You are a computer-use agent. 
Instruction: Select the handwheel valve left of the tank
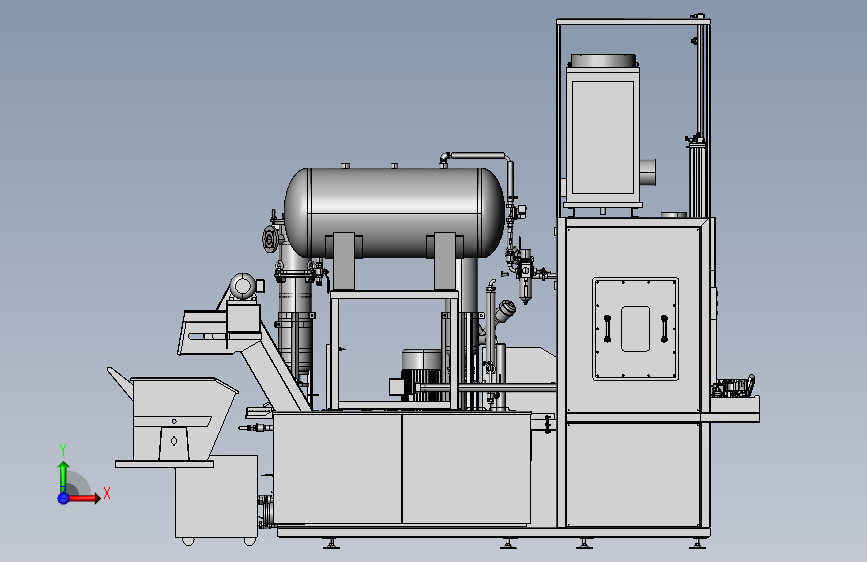click(x=269, y=239)
